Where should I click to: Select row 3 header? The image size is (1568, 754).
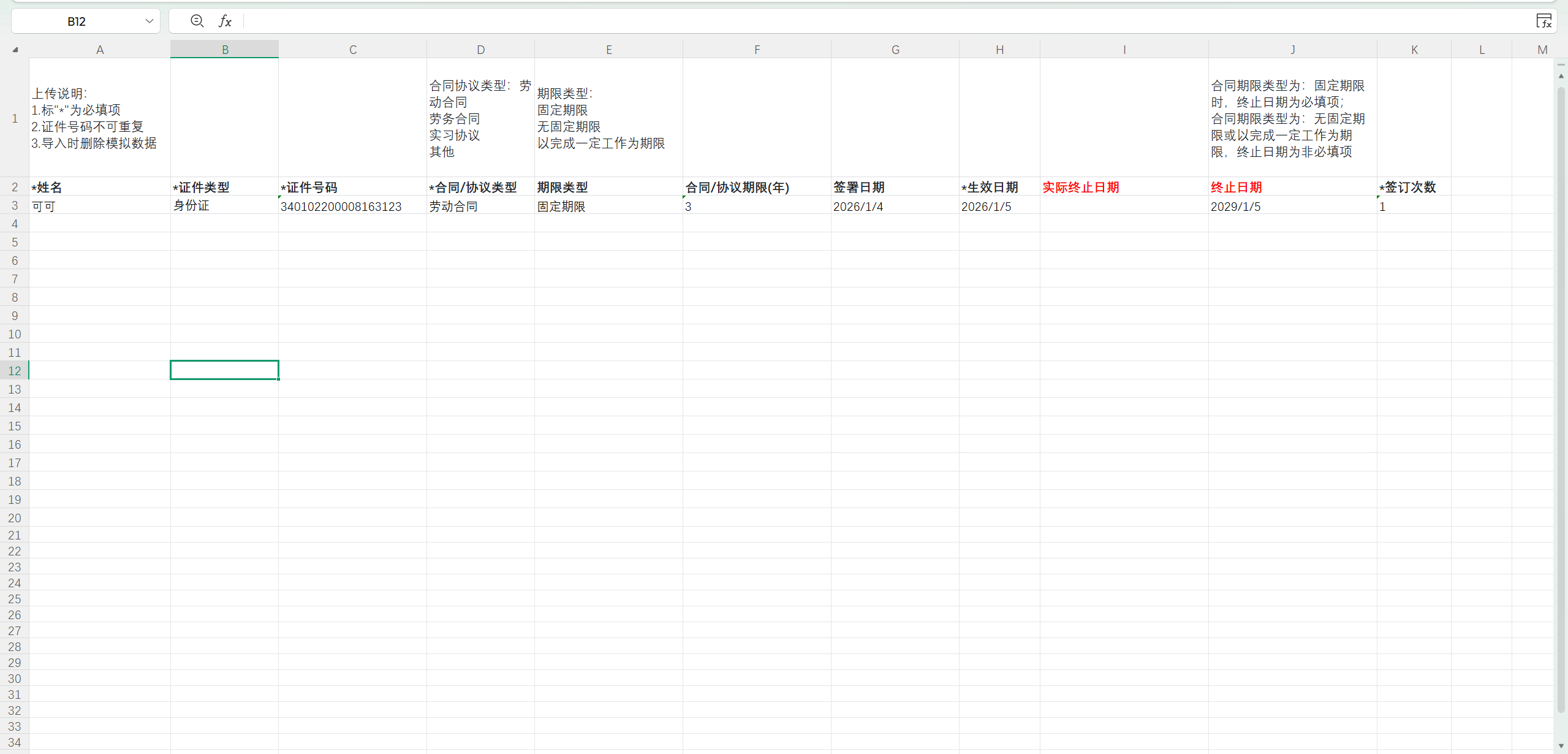click(15, 205)
